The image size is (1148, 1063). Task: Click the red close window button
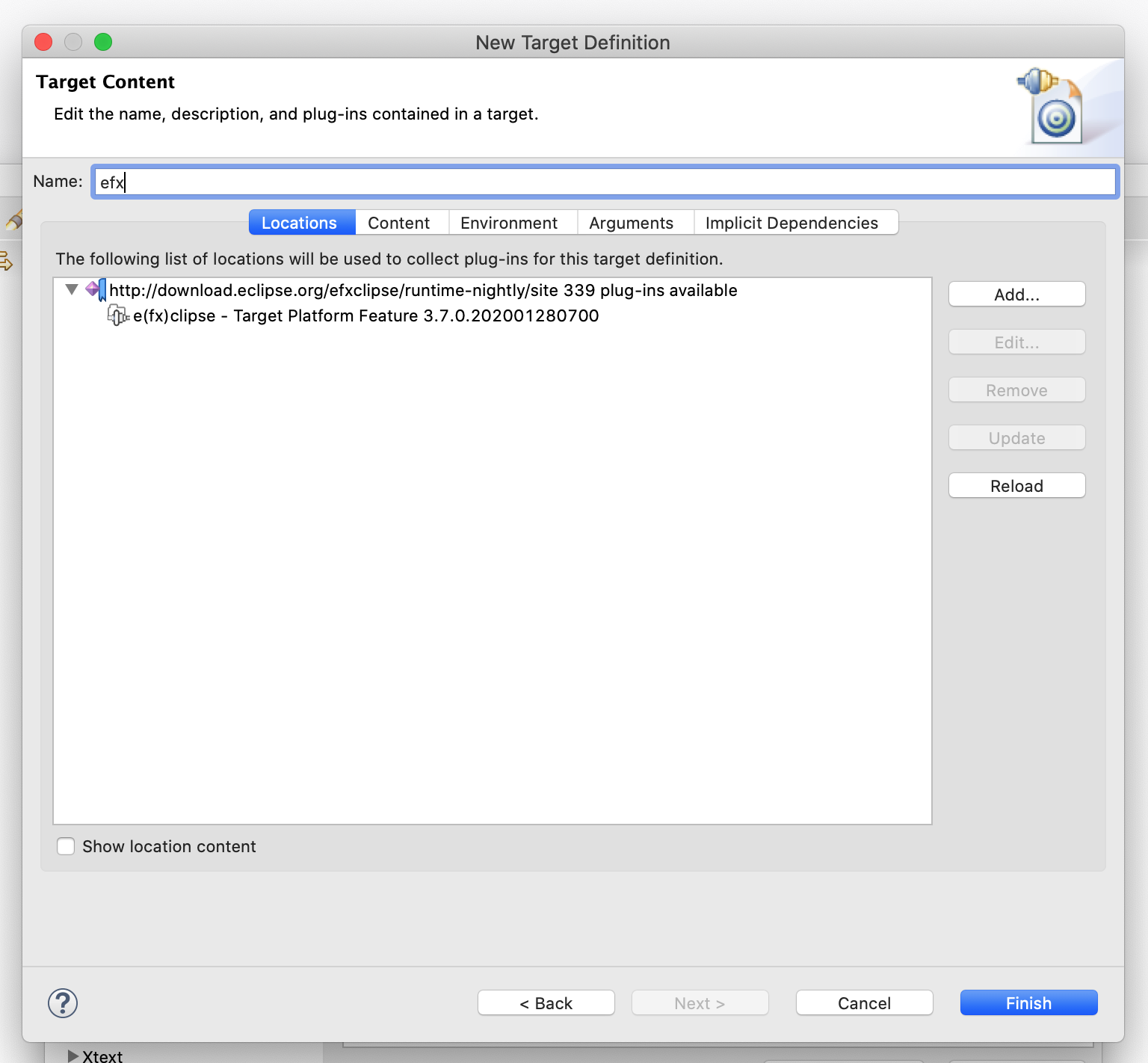(43, 42)
